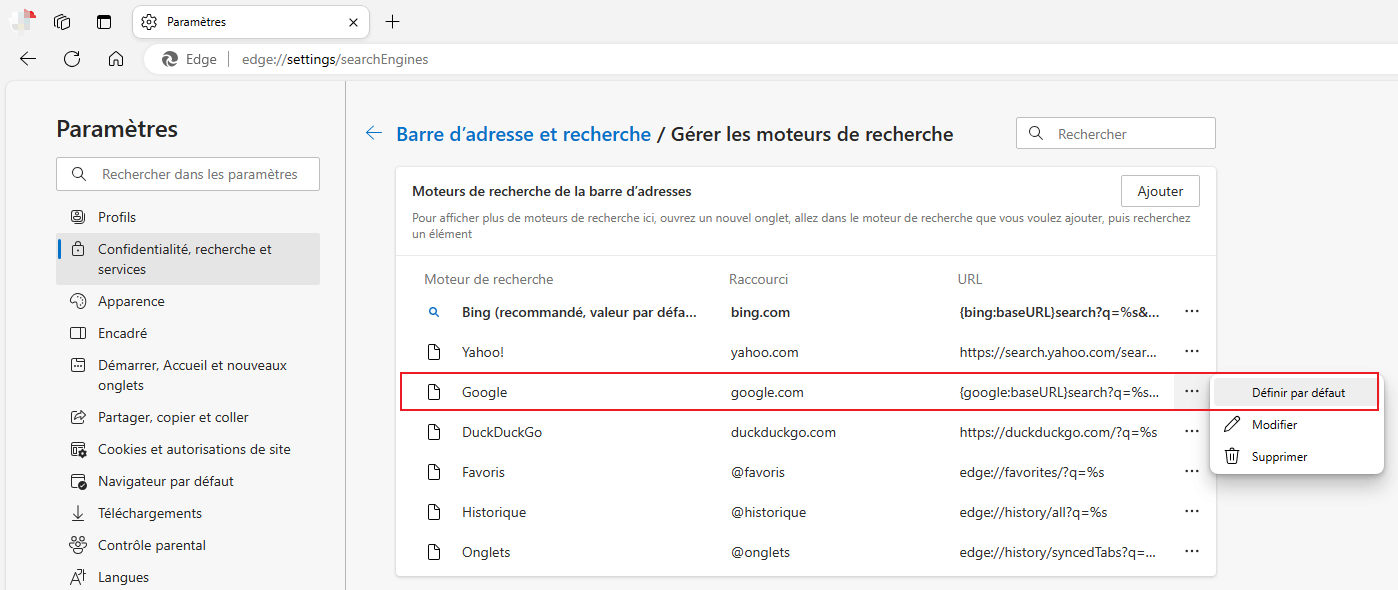Switch to the Paramètres browser tab
The image size is (1398, 590).
(240, 21)
